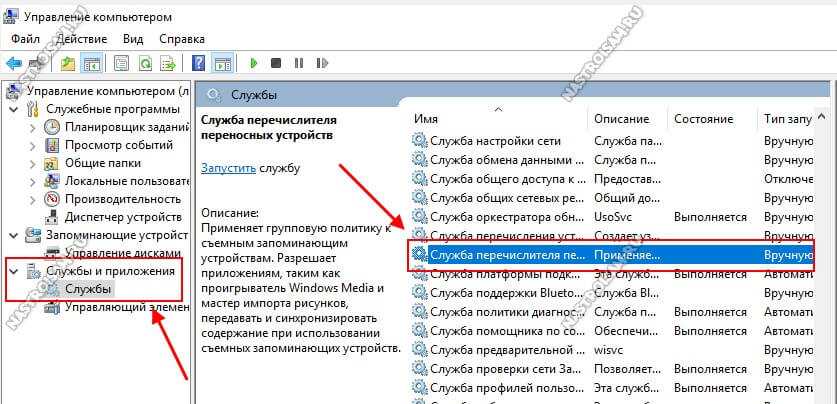Screen dimensions: 837x404
Task: Select the row Служба перечисления устройств
Action: click(x=613, y=235)
